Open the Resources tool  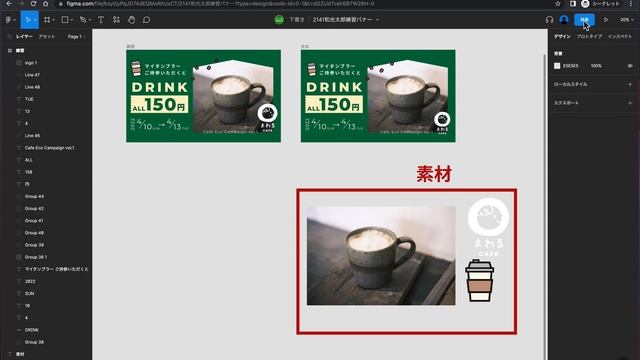tap(116, 20)
